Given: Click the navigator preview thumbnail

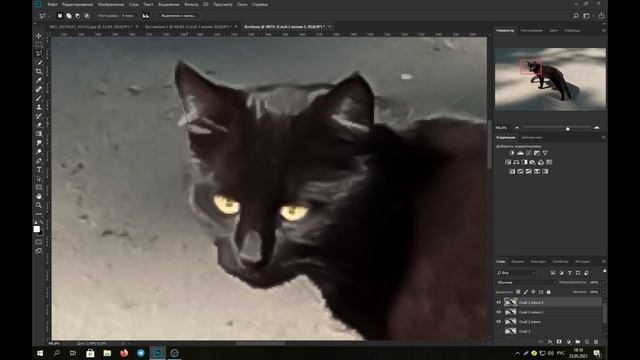Looking at the screenshot, I should [550, 79].
